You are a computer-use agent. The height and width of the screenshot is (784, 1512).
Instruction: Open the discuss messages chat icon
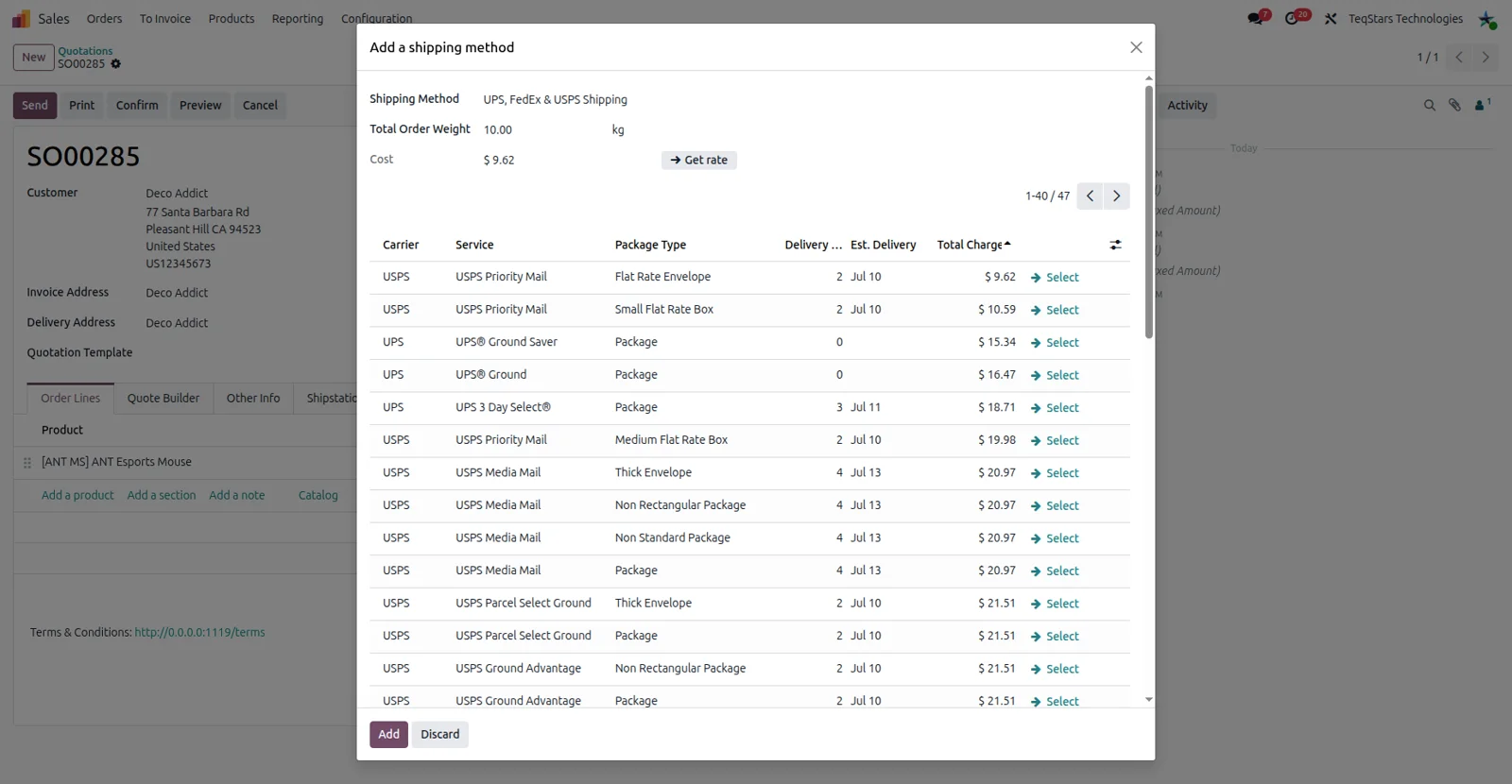click(x=1256, y=18)
